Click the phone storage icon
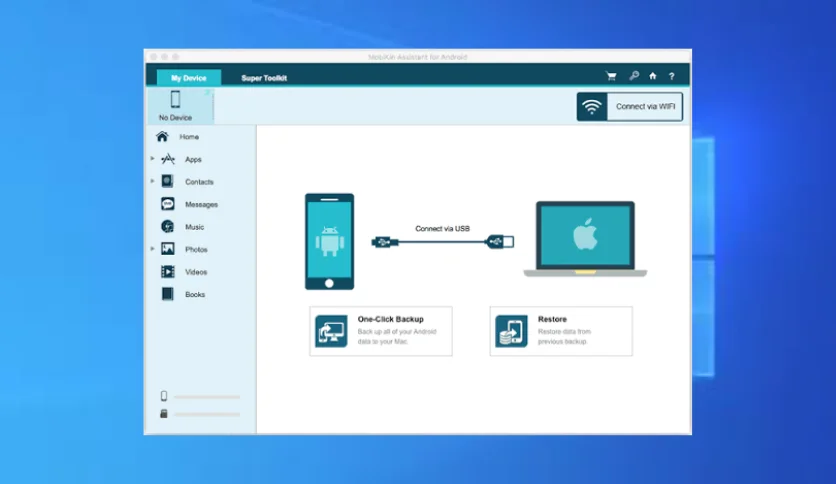This screenshot has height=484, width=836. [x=164, y=396]
